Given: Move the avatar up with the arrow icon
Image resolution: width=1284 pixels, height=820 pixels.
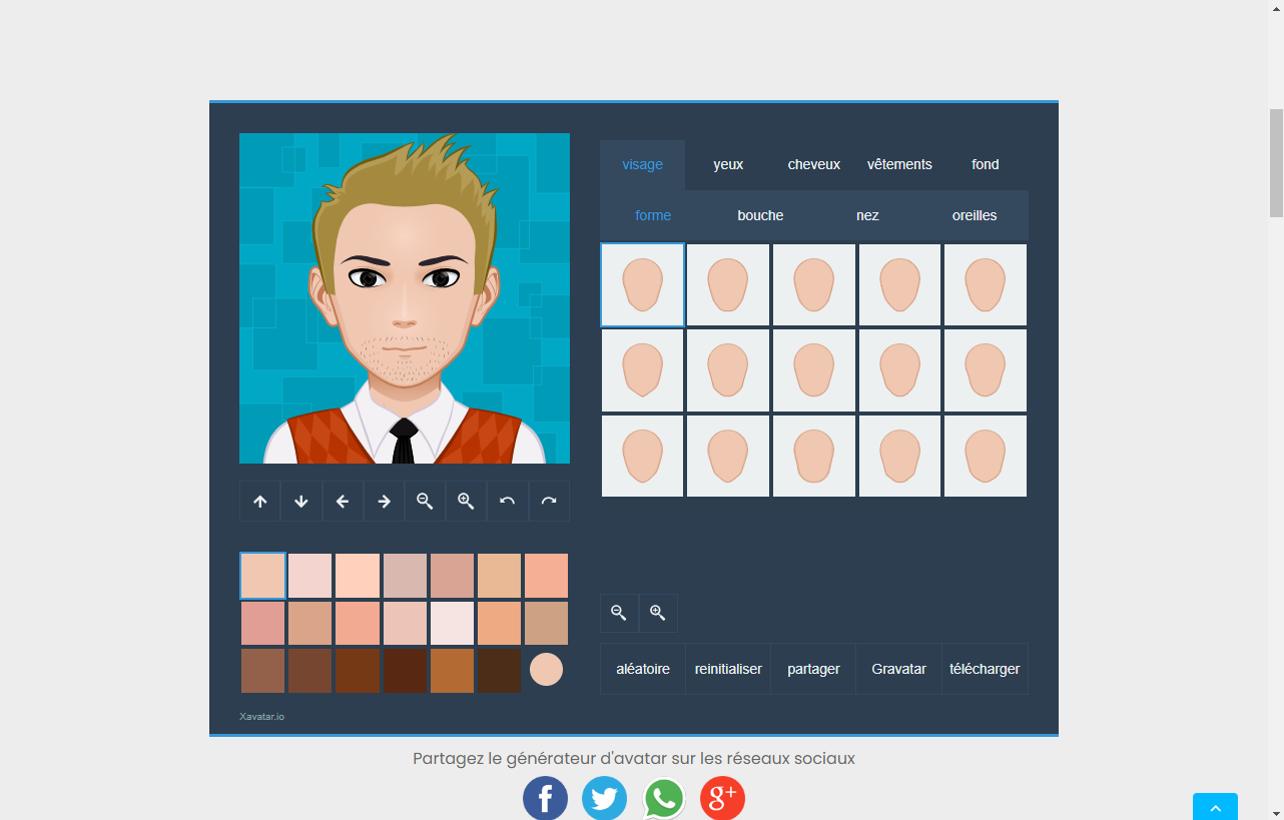Looking at the screenshot, I should [x=260, y=500].
